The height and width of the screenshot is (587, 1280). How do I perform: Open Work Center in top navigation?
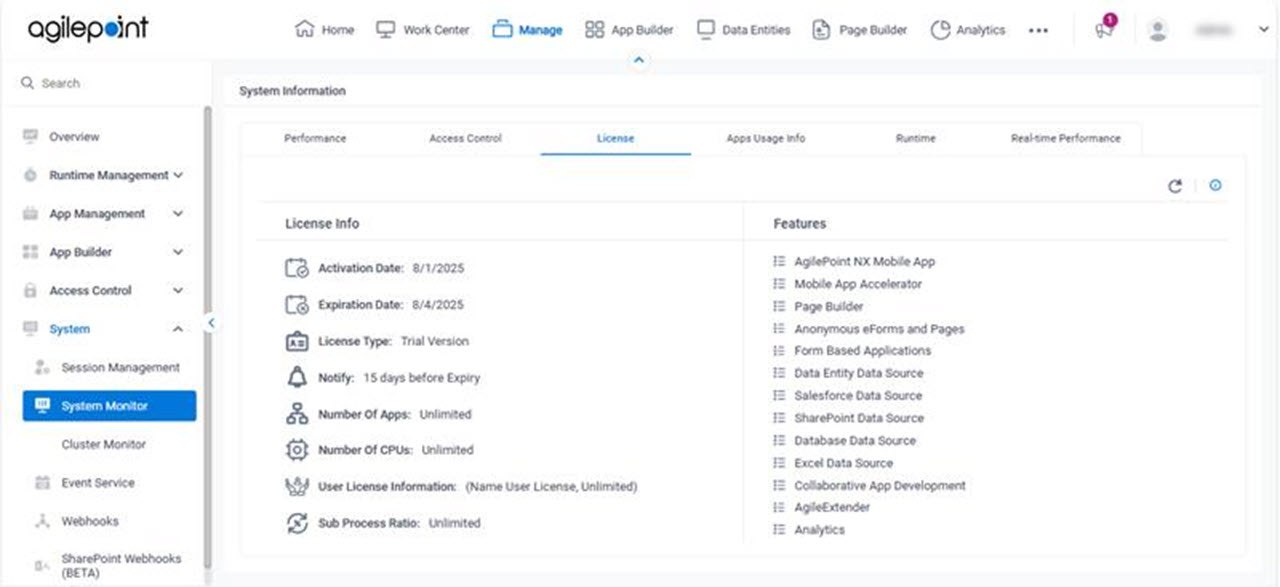point(423,30)
